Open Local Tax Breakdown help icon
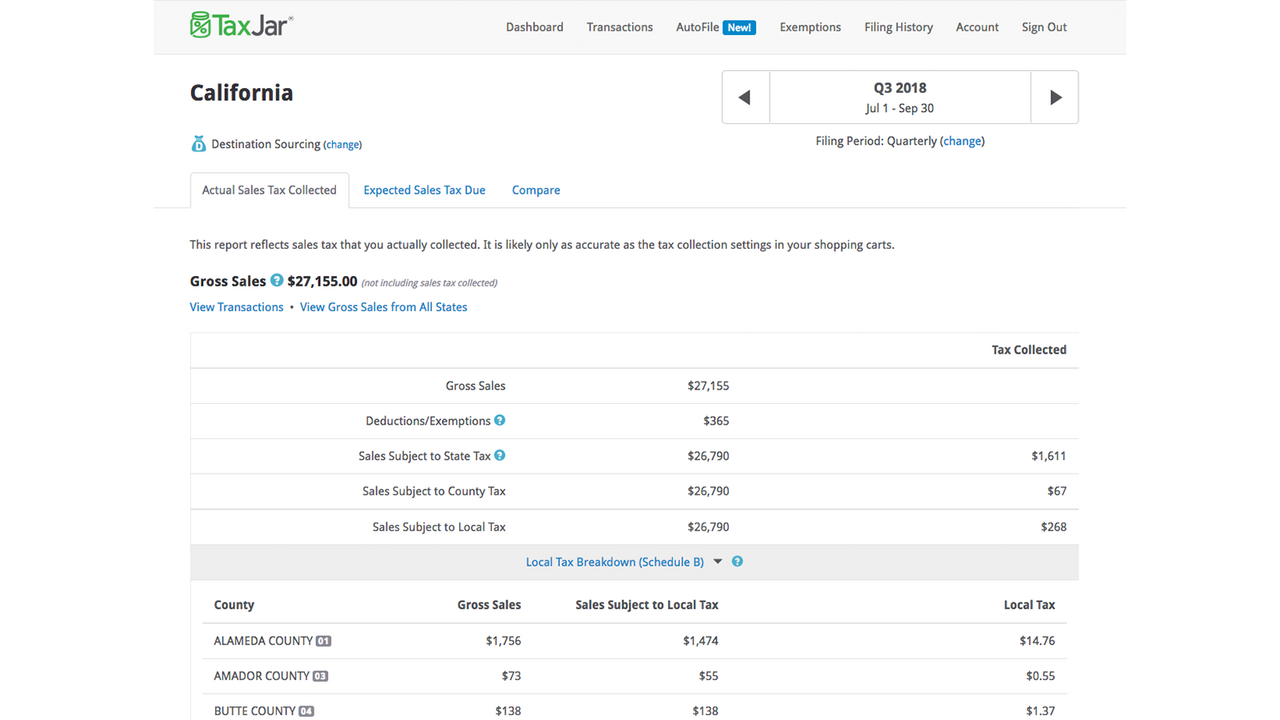Screen dimensions: 1280x720 pyautogui.click(x=737, y=561)
